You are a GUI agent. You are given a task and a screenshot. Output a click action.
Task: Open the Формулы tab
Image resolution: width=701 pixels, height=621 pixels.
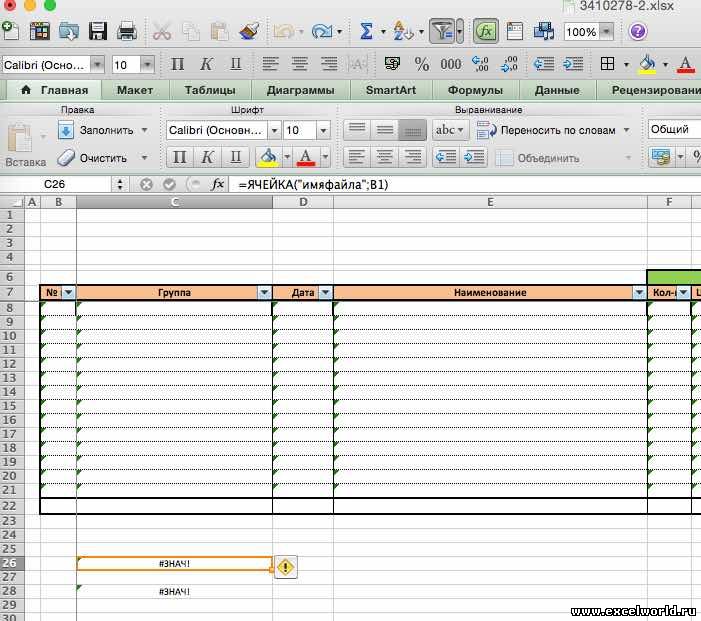(475, 90)
